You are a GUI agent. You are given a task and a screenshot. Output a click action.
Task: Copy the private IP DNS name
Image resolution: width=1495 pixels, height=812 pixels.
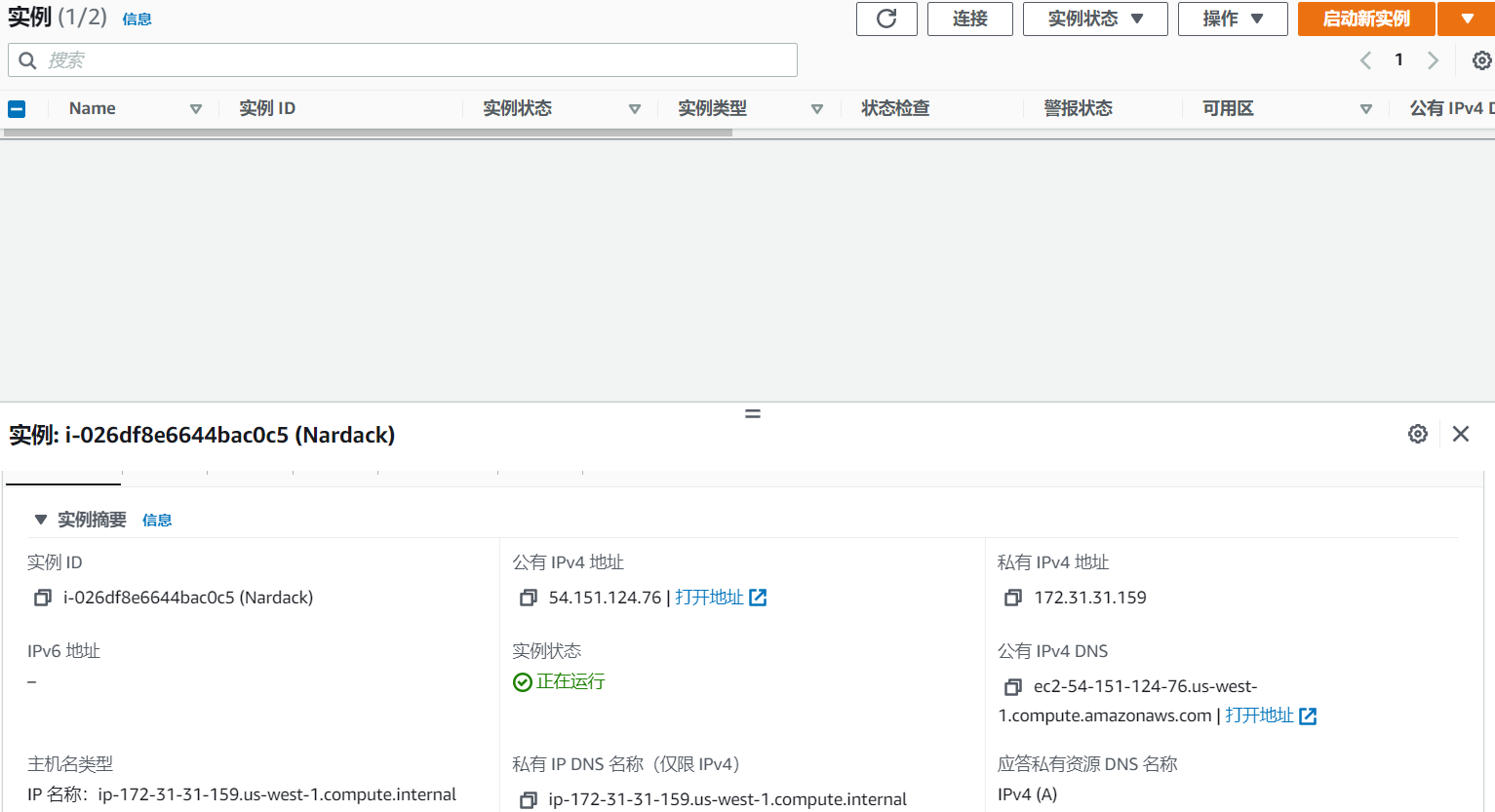click(529, 799)
